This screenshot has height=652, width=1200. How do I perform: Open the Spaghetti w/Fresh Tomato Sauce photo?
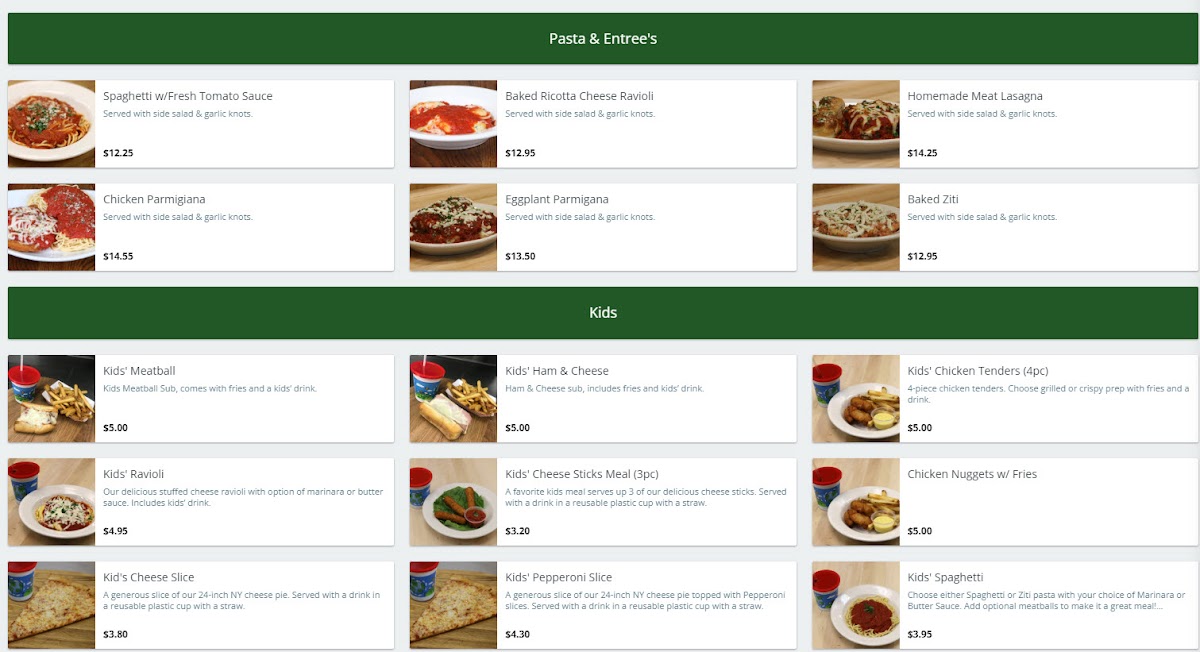point(51,124)
